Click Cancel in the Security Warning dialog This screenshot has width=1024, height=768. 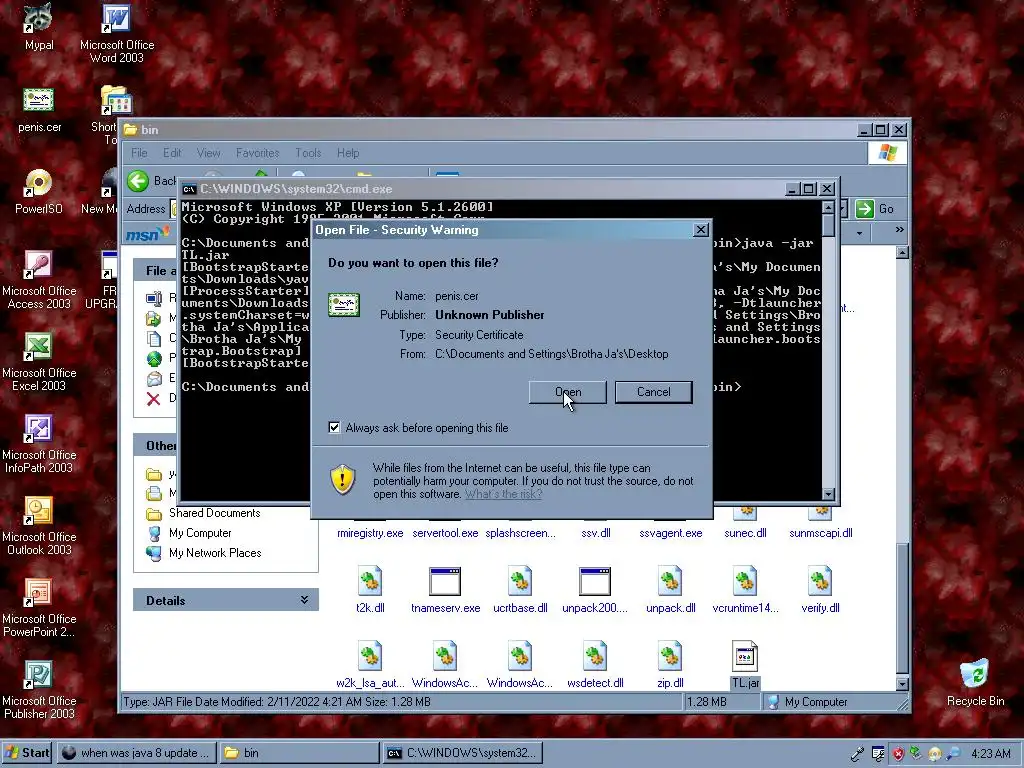pos(653,392)
